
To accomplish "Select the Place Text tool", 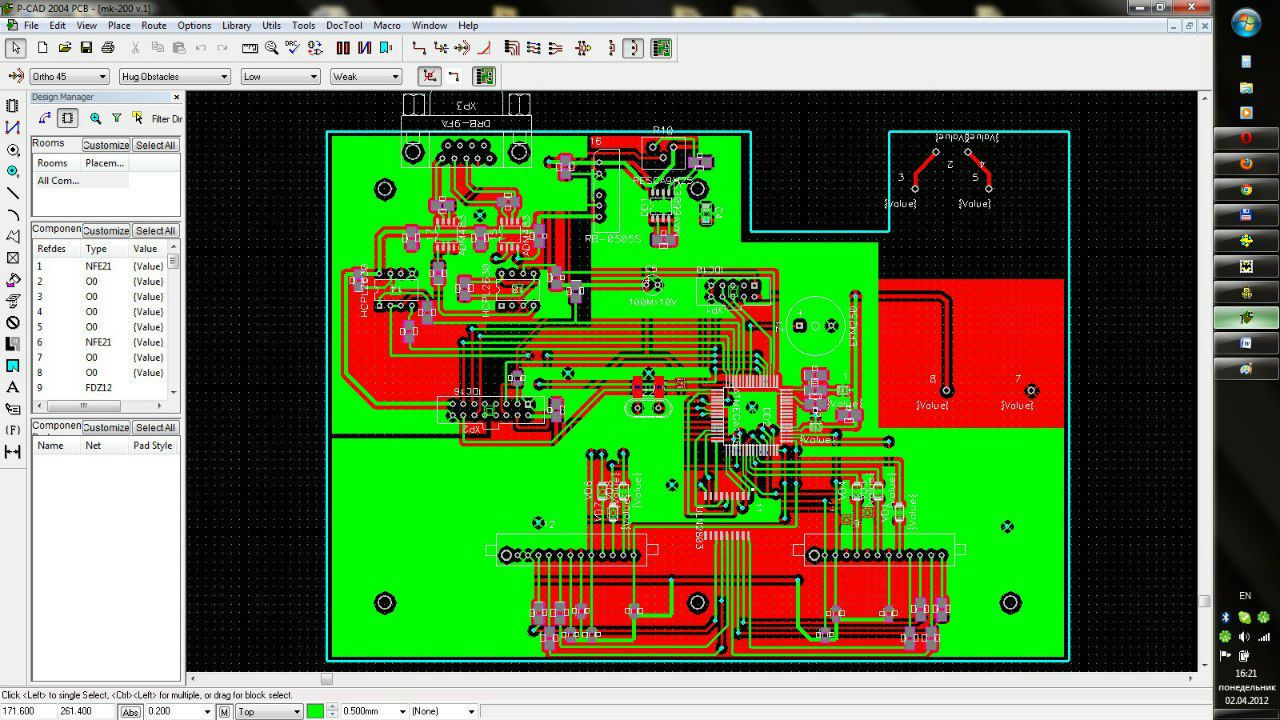I will tap(13, 387).
